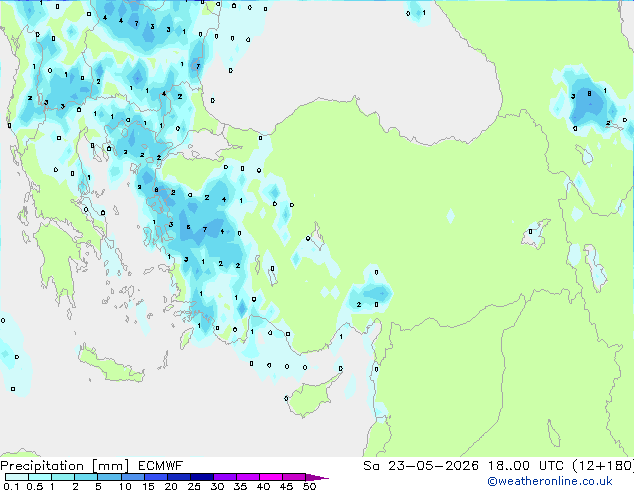Pick the 25–30 mm navy legend swatch

(x=202, y=477)
